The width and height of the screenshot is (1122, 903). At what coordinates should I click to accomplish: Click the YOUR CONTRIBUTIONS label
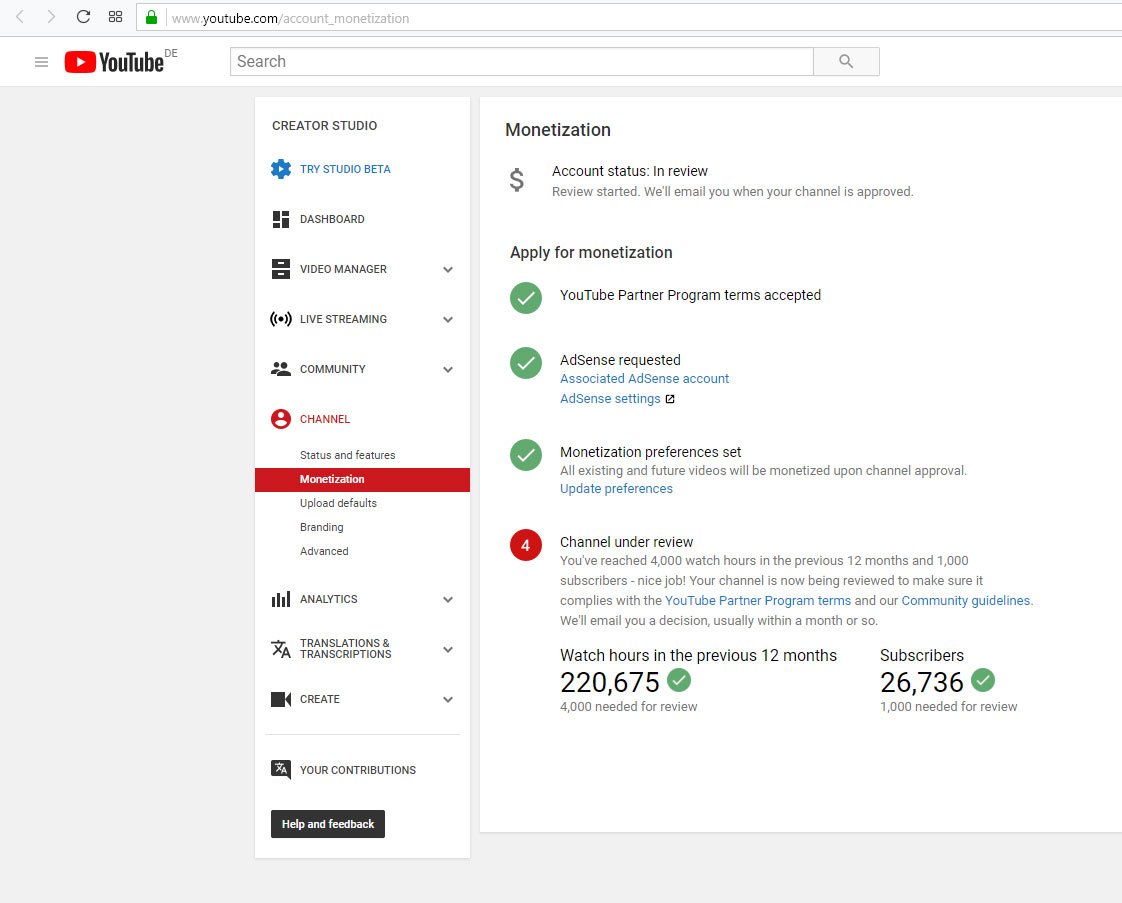(x=358, y=770)
